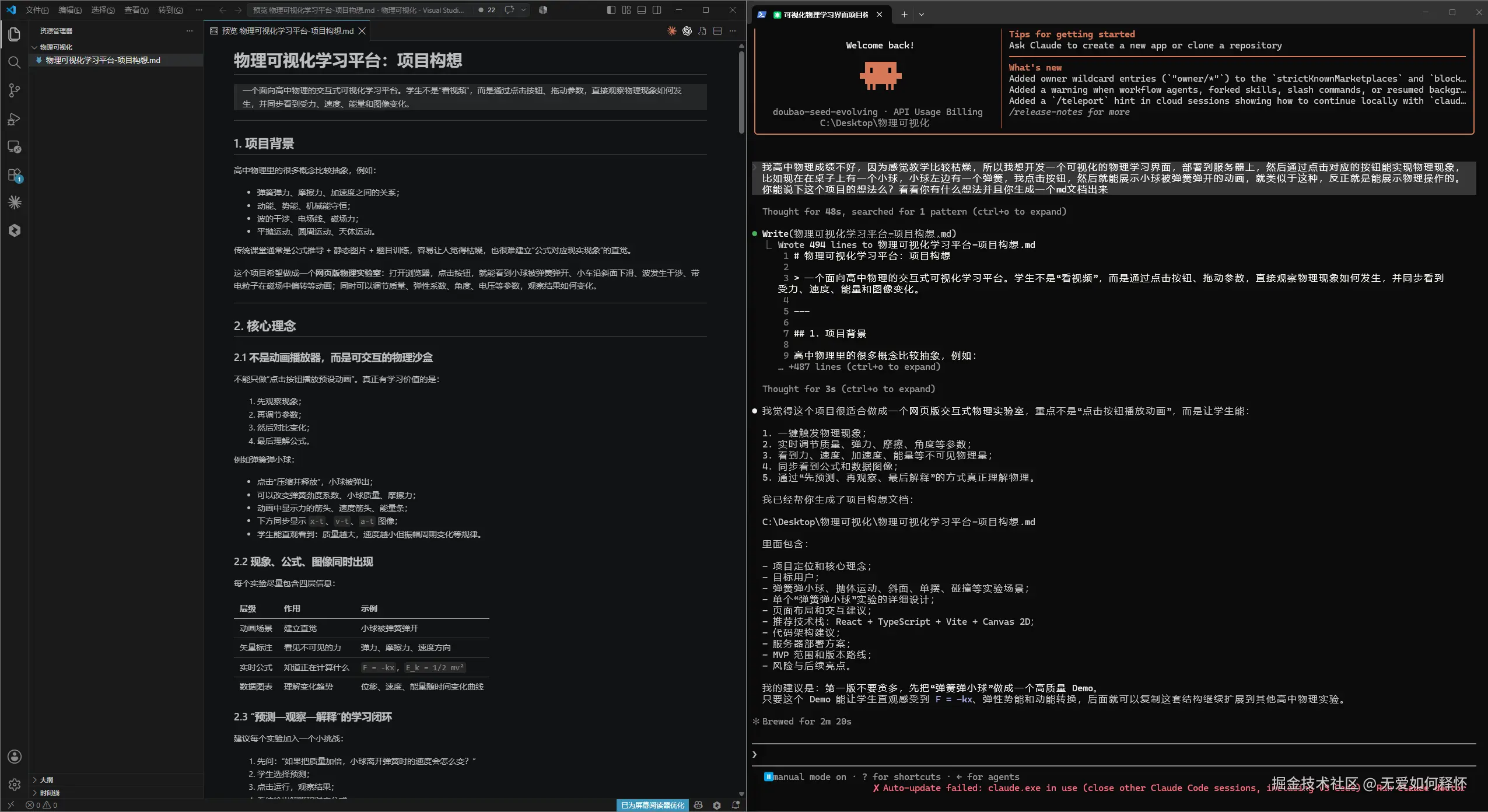Open the Search view in activity bar

15,62
